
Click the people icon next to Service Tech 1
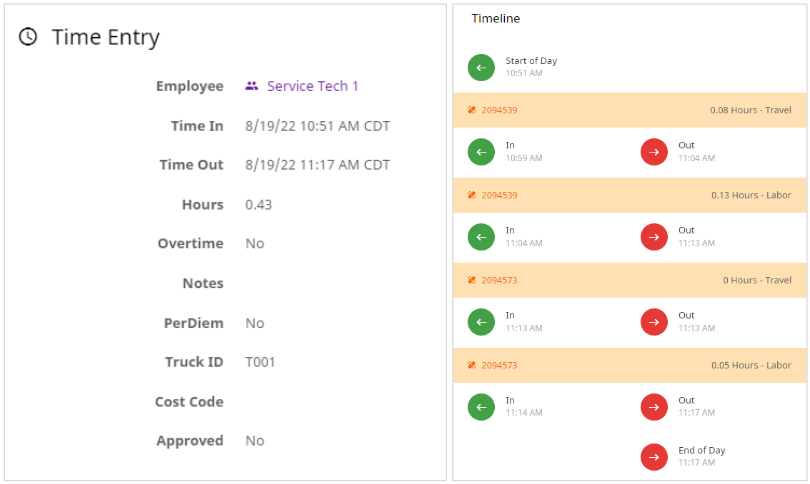point(252,86)
